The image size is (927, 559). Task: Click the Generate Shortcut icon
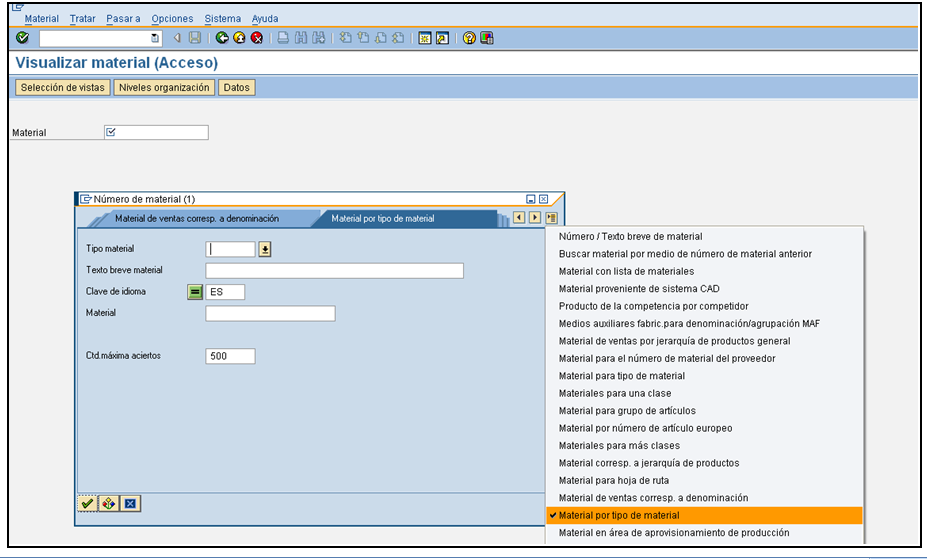442,38
